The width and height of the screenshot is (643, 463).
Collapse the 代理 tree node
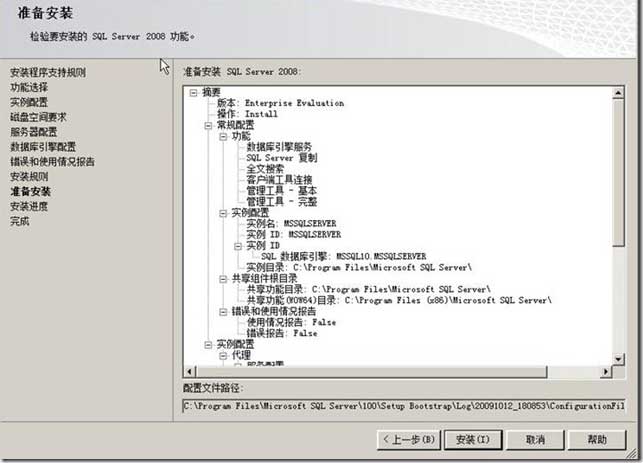tap(223, 356)
